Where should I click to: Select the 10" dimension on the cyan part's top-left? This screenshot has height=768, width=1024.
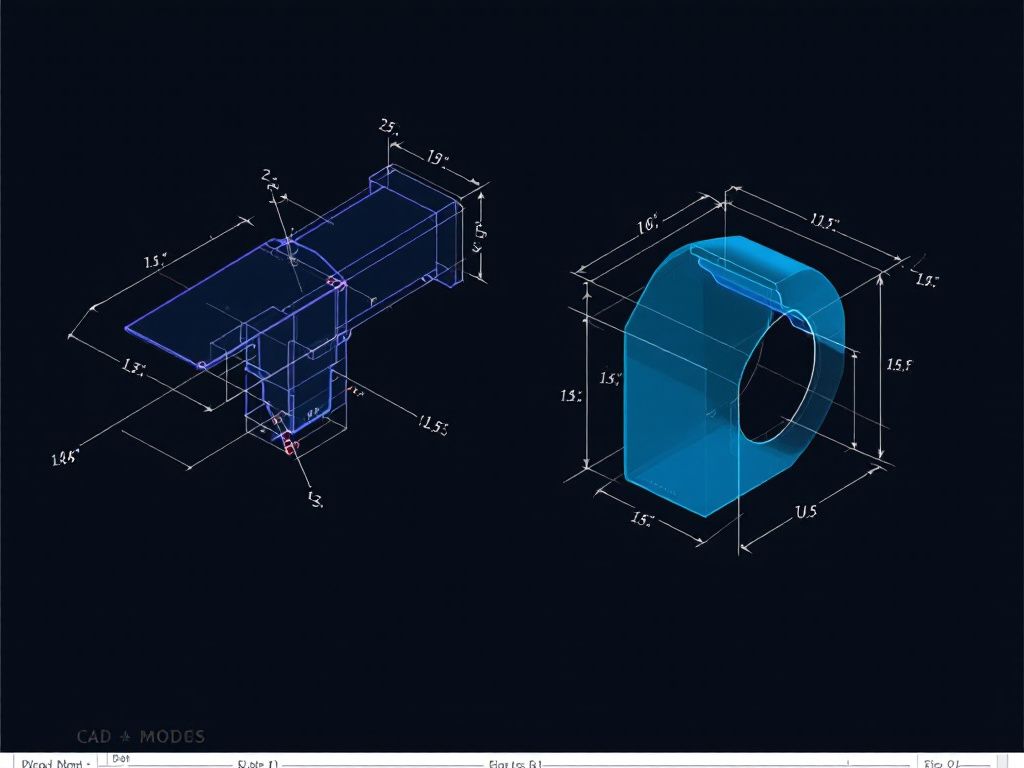(648, 224)
